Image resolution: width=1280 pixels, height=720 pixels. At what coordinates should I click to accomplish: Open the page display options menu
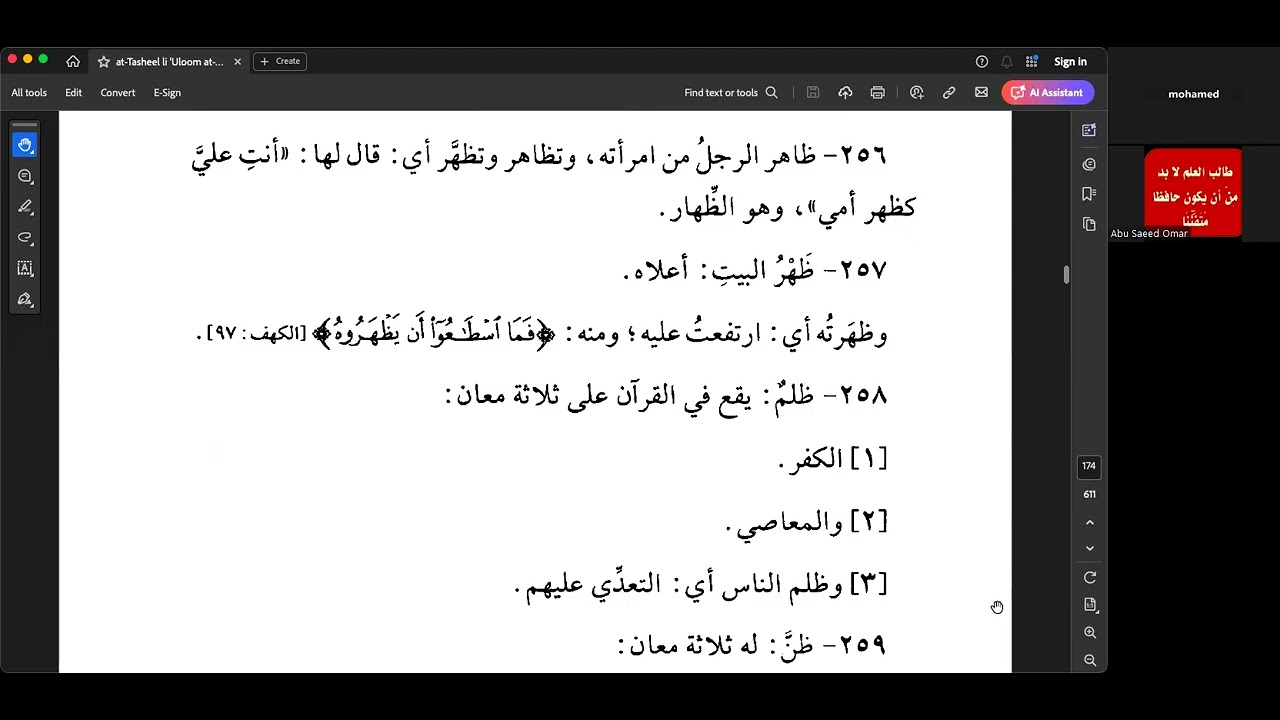pos(1090,605)
